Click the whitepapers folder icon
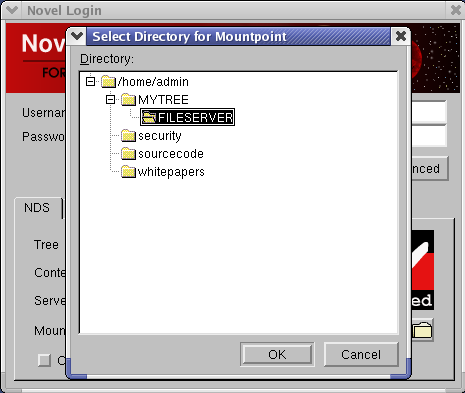465x393 pixels. click(129, 172)
